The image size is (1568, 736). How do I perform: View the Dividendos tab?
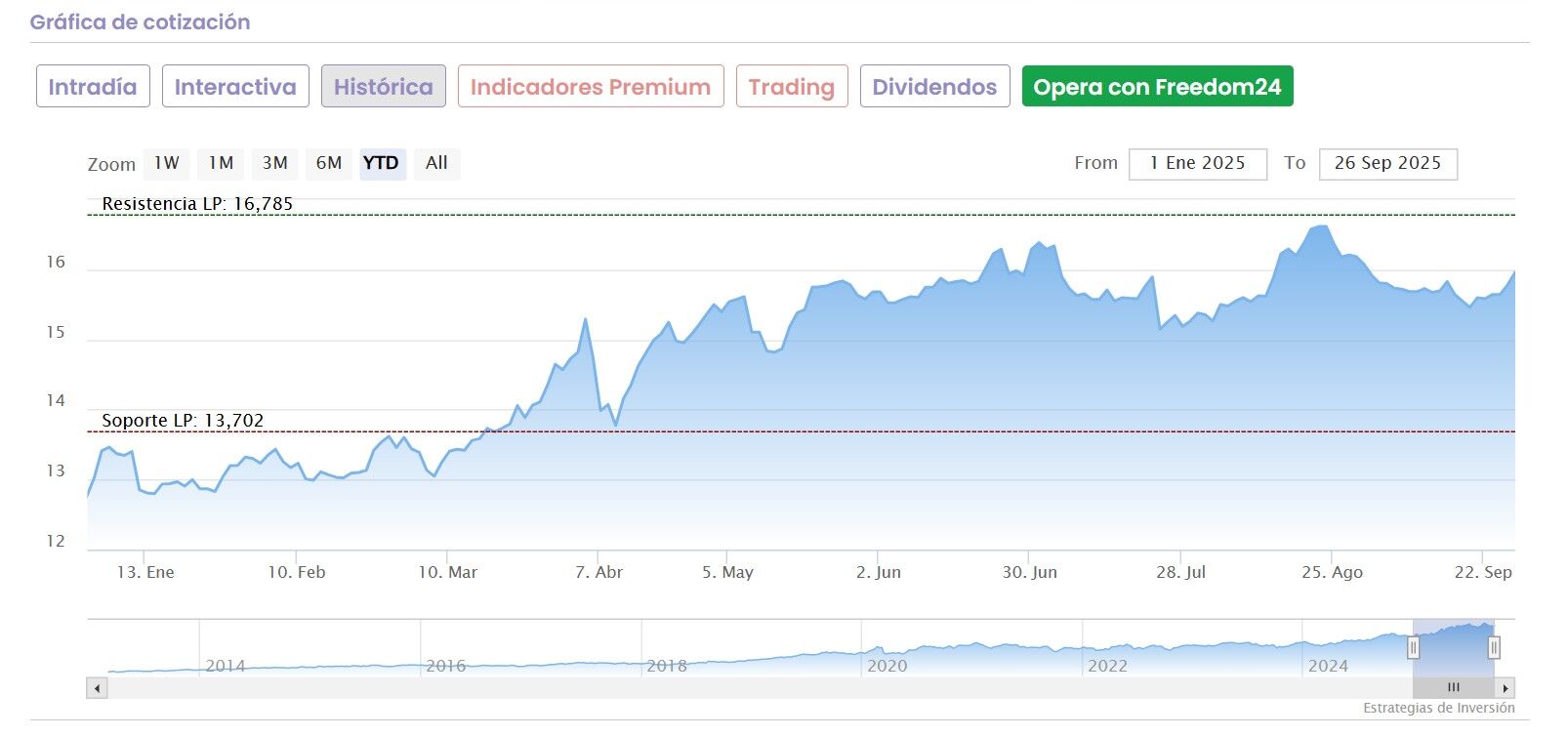tap(934, 87)
